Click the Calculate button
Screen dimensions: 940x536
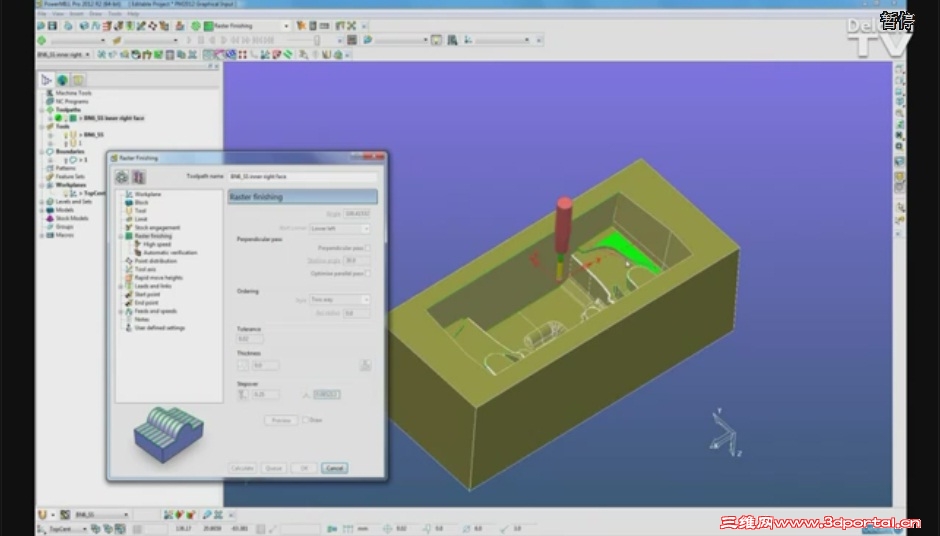tap(242, 468)
